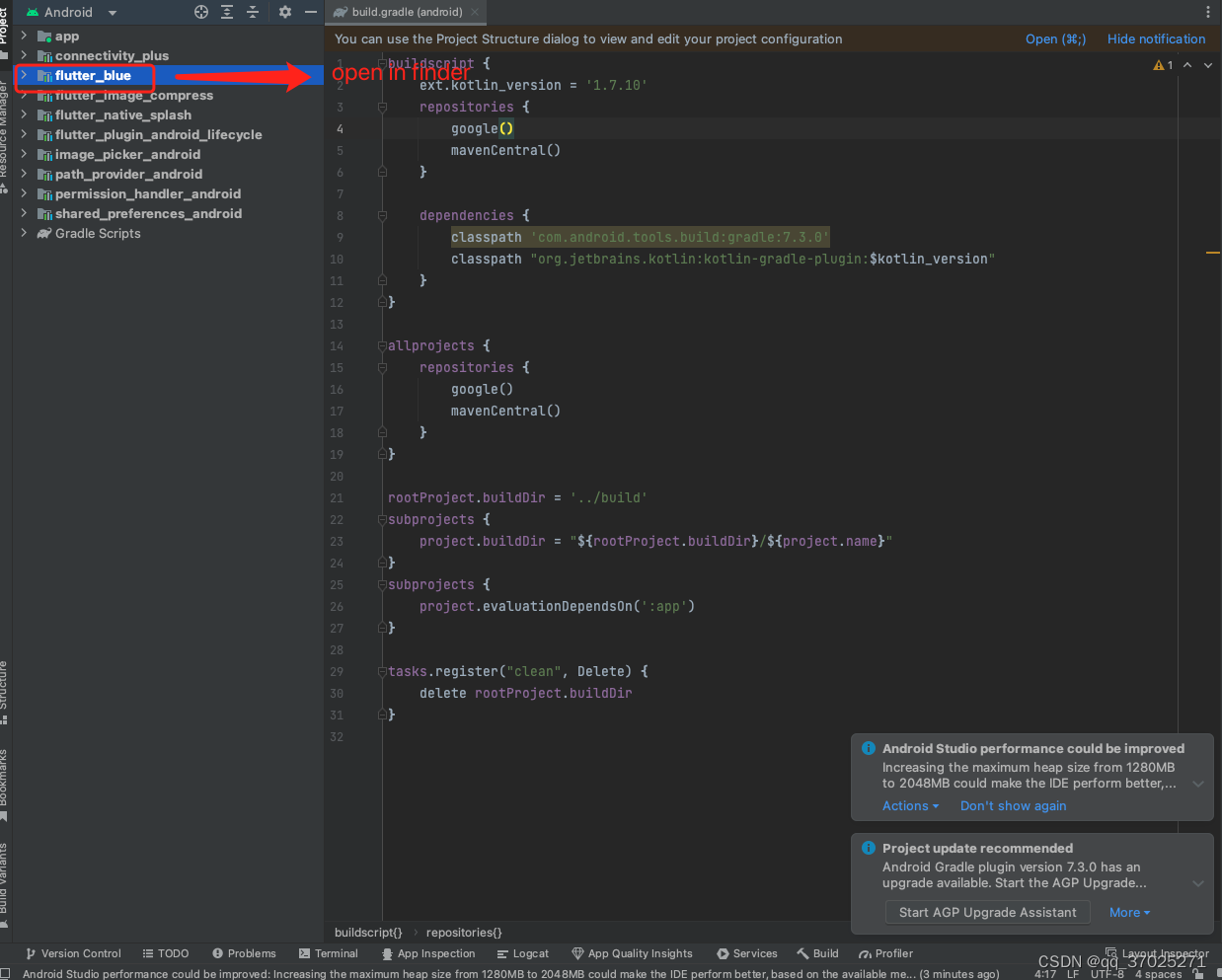The height and width of the screenshot is (980, 1222).
Task: Click the Expand All icon in Project toolbar
Action: (x=226, y=12)
